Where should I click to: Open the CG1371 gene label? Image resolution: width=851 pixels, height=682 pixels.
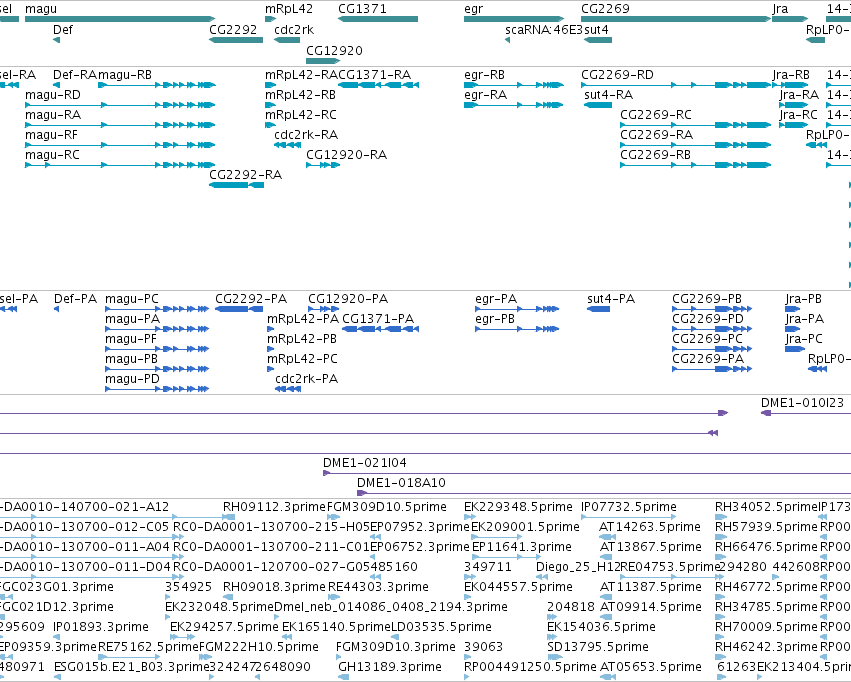pos(362,9)
